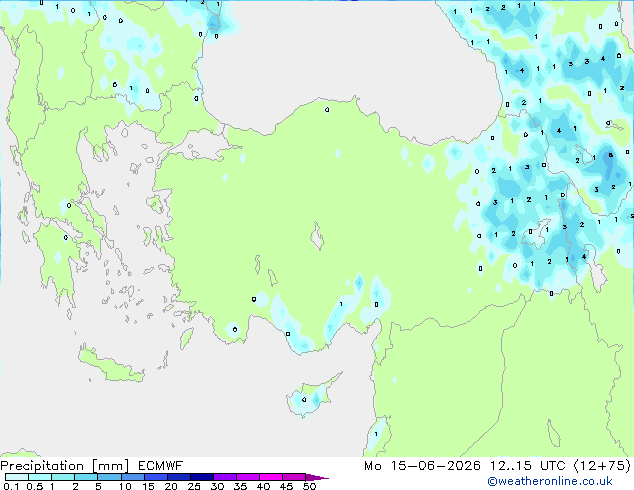Click the 0.5–1 mm legend color box
Viewport: 634px width, 490px height.
pyautogui.click(x=40, y=477)
